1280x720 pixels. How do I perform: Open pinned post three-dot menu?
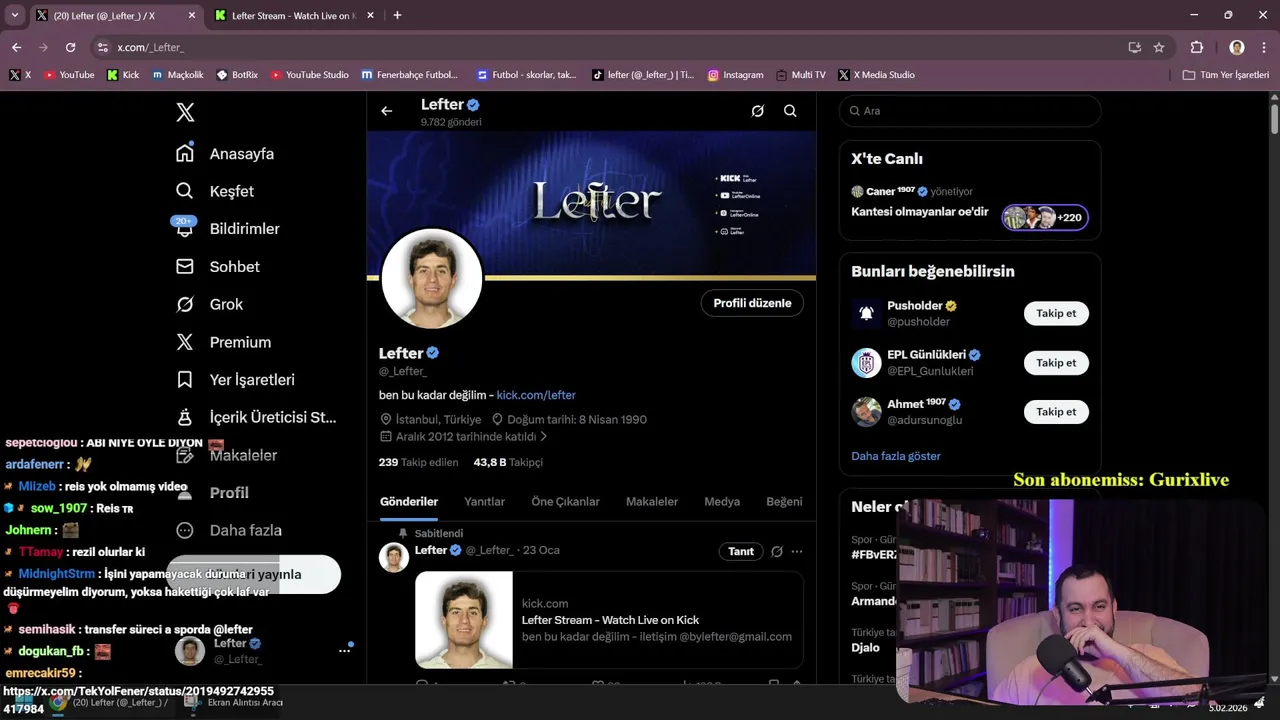coord(797,551)
